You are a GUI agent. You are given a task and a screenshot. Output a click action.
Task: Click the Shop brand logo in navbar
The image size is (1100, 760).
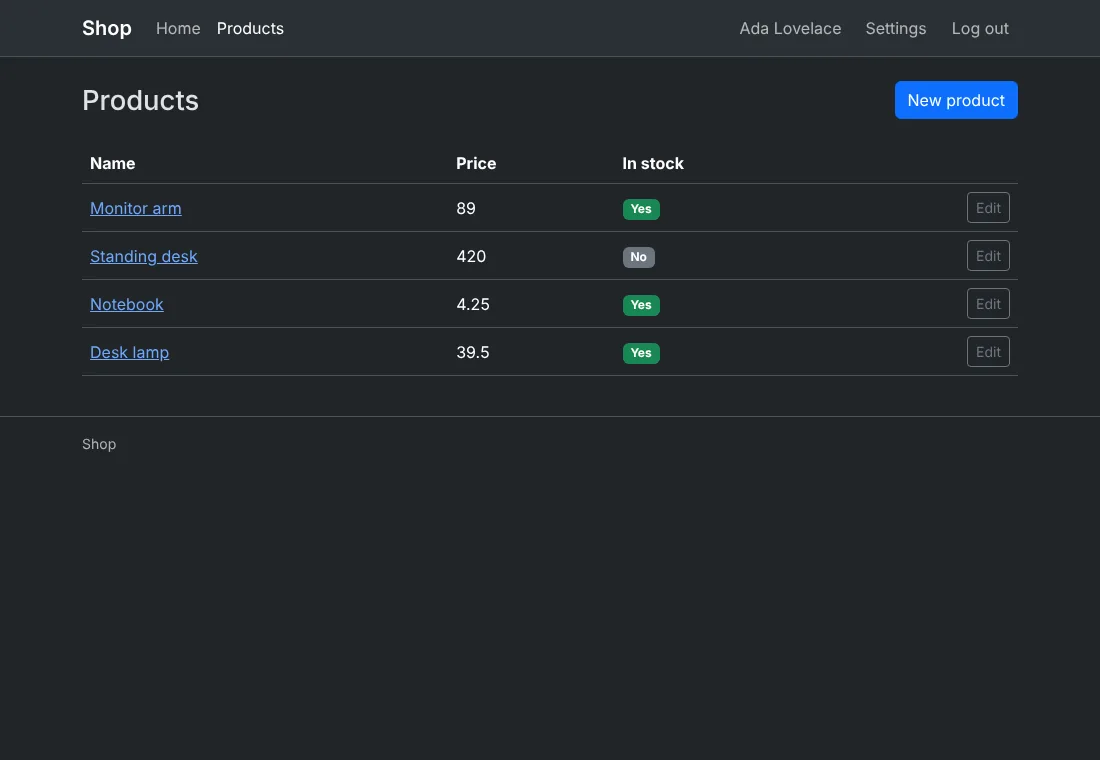coord(107,28)
